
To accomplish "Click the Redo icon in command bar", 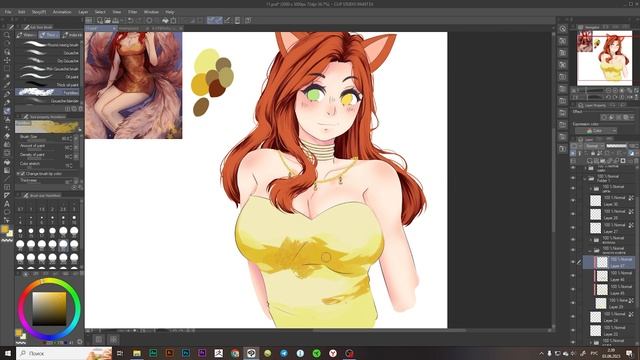I will point(139,20).
